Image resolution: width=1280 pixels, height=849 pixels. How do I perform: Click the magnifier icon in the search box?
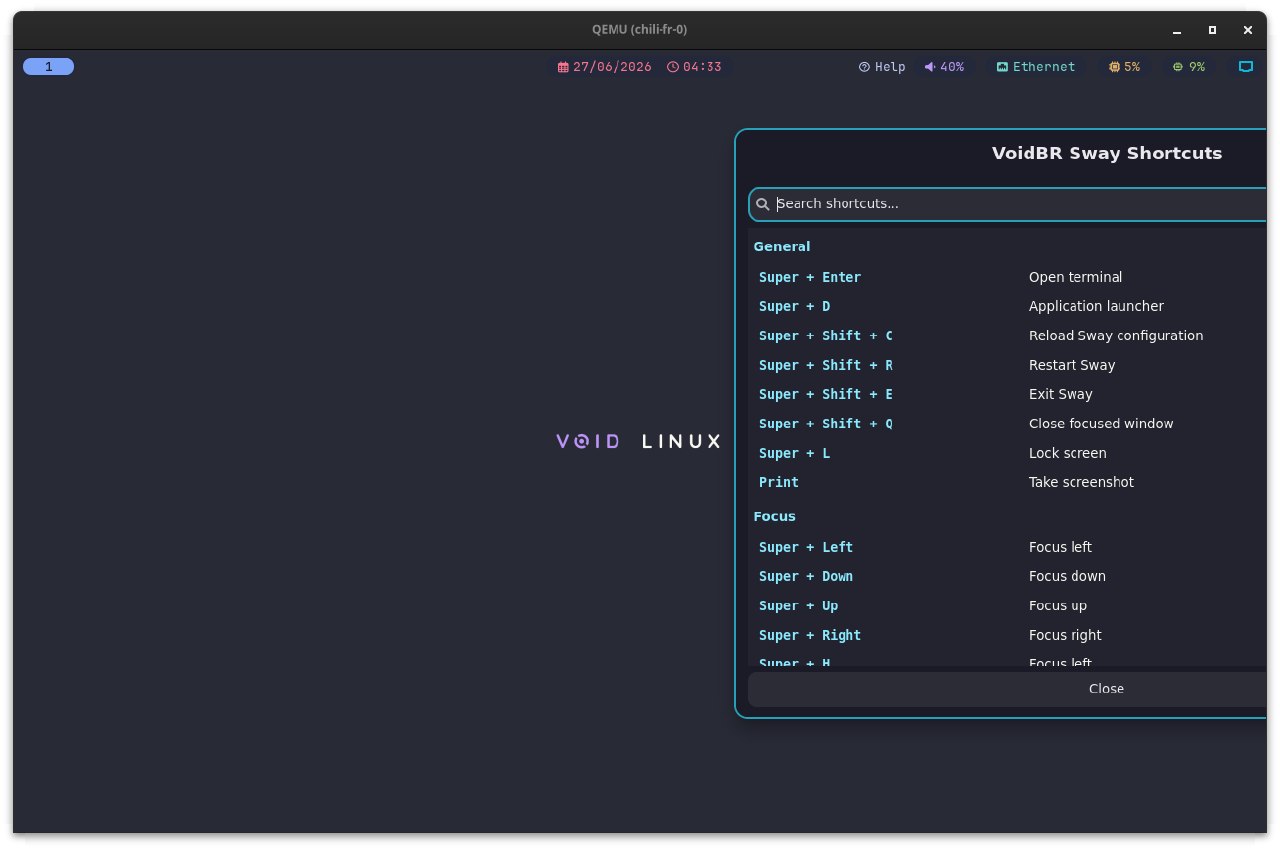tap(763, 204)
